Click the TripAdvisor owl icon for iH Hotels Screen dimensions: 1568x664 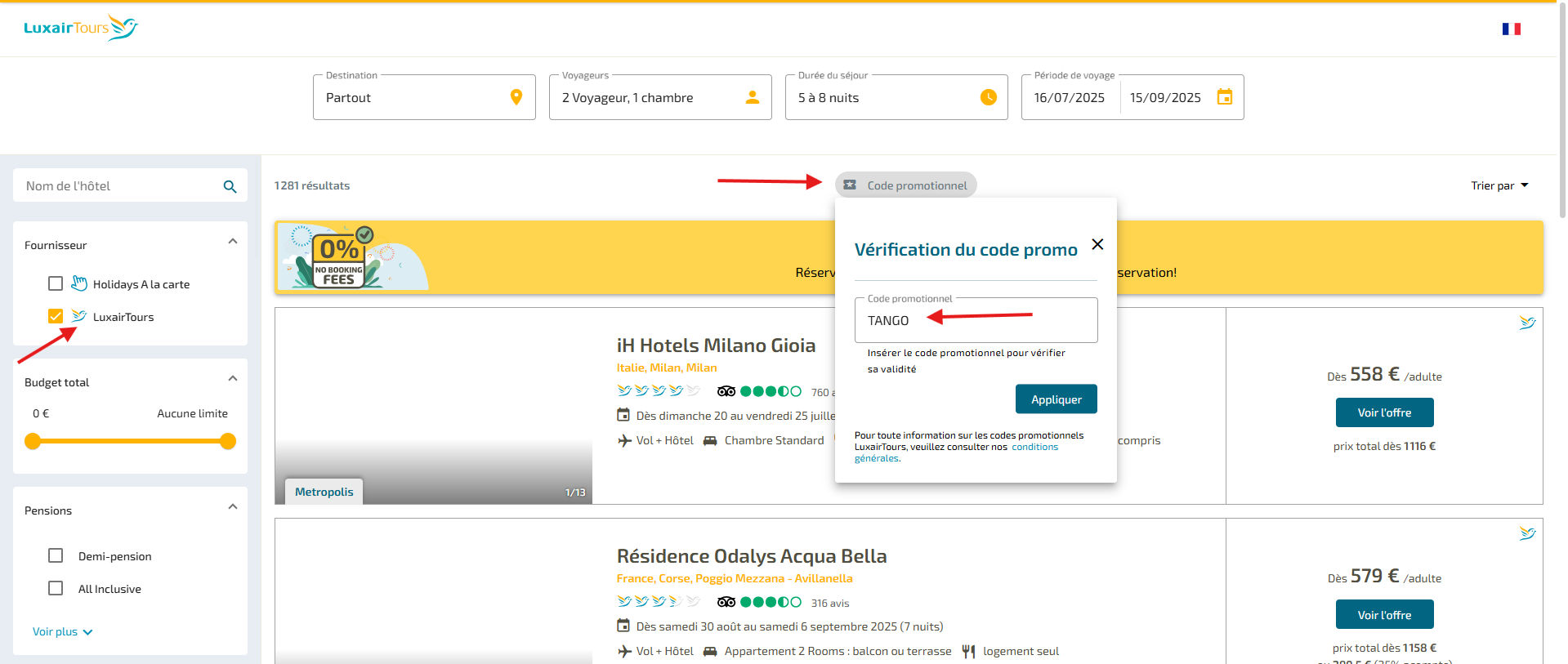tap(726, 391)
